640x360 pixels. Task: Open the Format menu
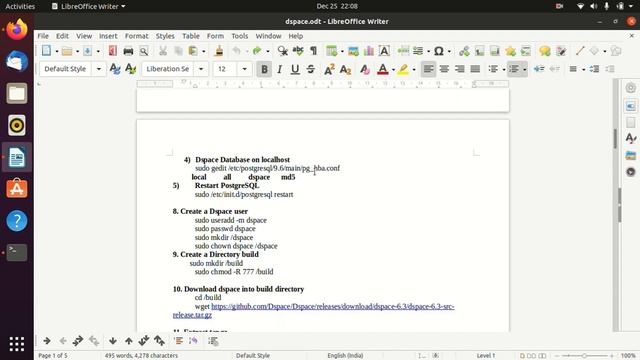[137, 36]
